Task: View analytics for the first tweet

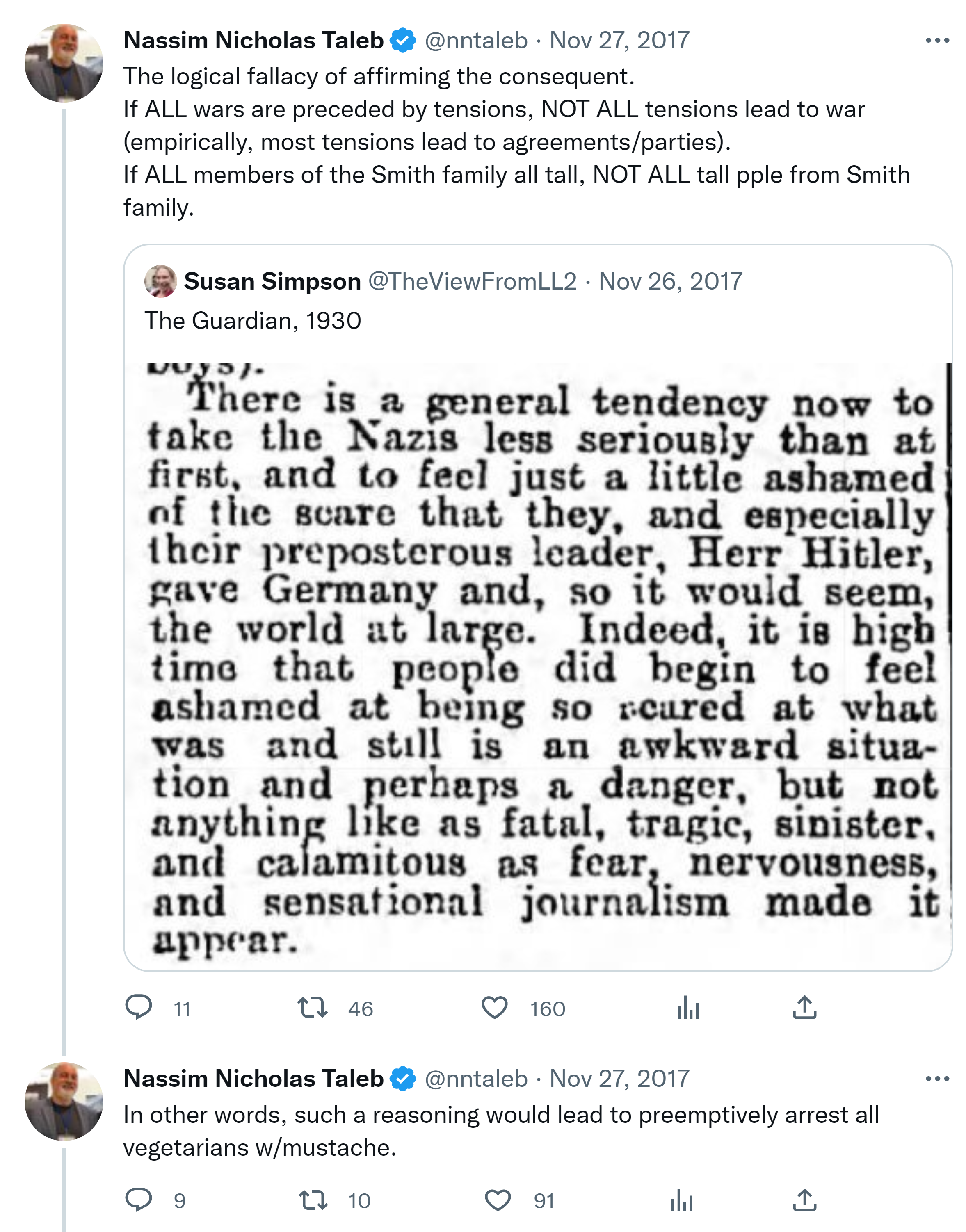Action: pos(688,1008)
